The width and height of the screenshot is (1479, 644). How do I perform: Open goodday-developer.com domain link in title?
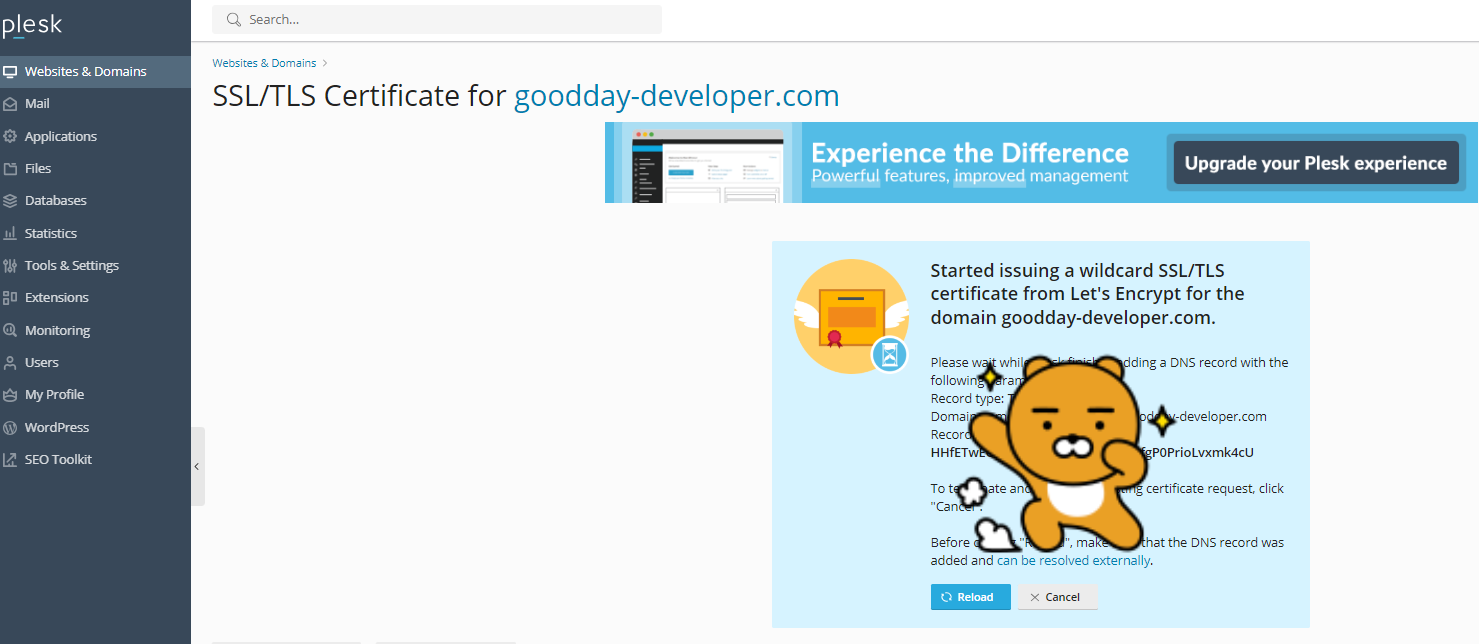(x=677, y=96)
